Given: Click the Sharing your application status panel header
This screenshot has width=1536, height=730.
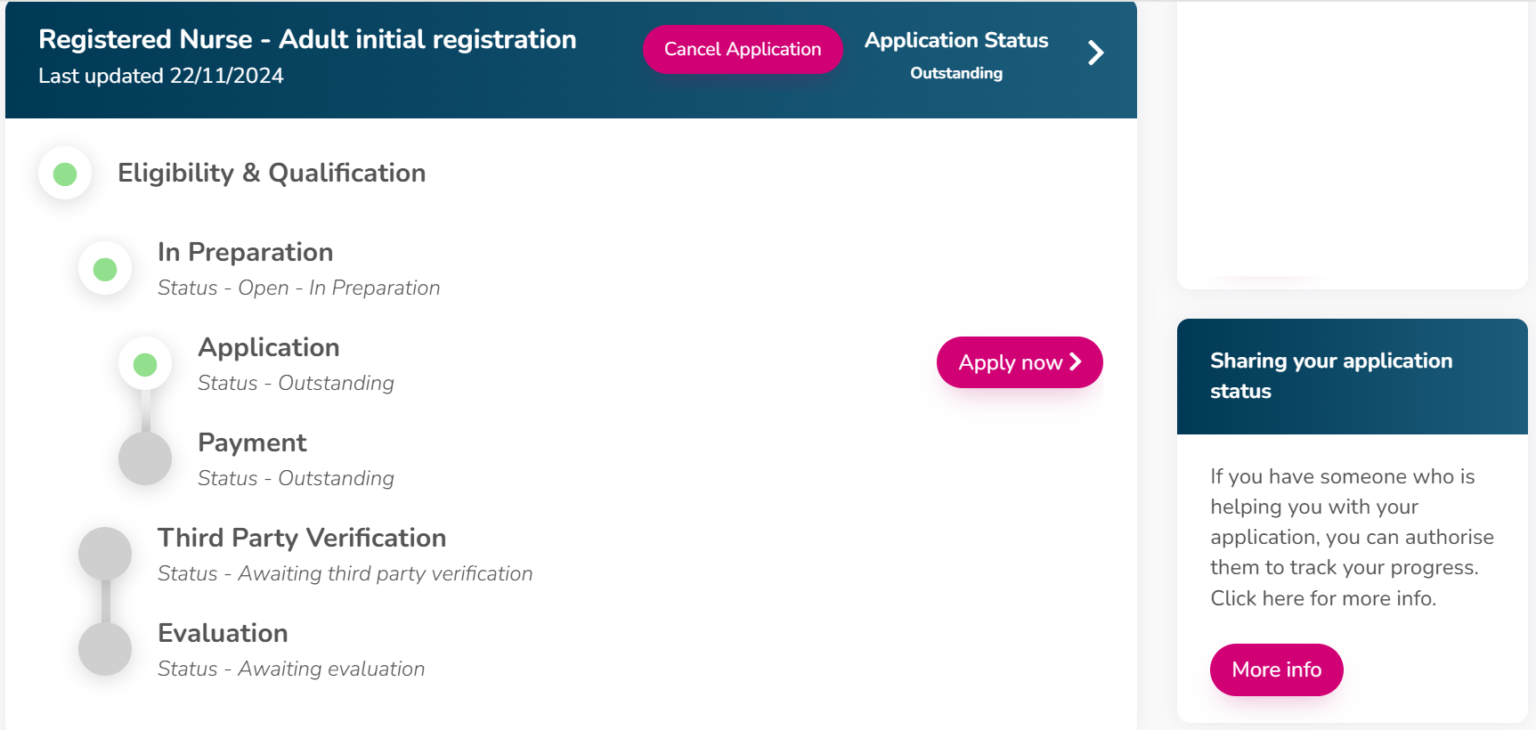Looking at the screenshot, I should click(1332, 376).
